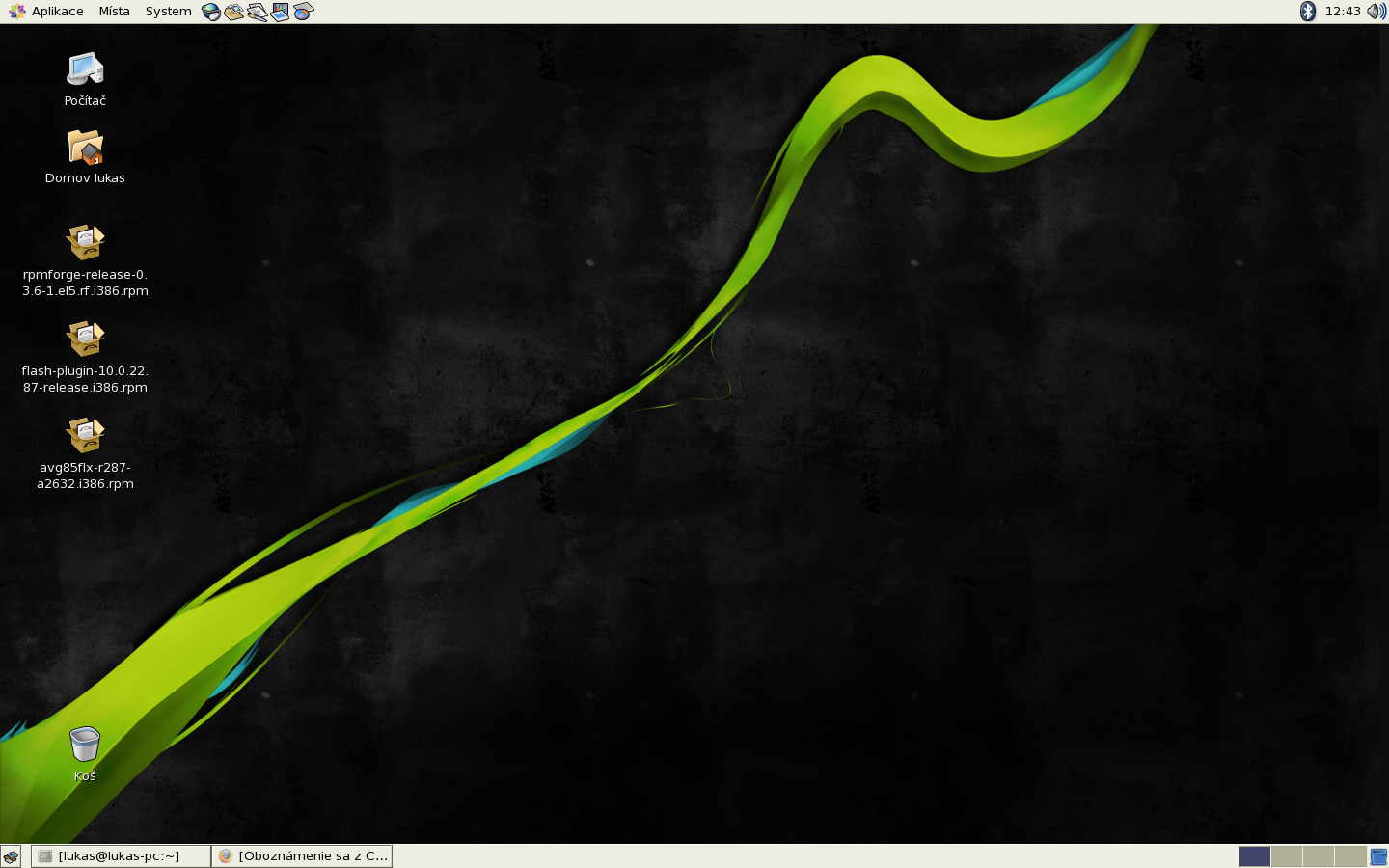Screen dimensions: 1389x868
Task: Open the Místa menu
Action: click(x=114, y=12)
